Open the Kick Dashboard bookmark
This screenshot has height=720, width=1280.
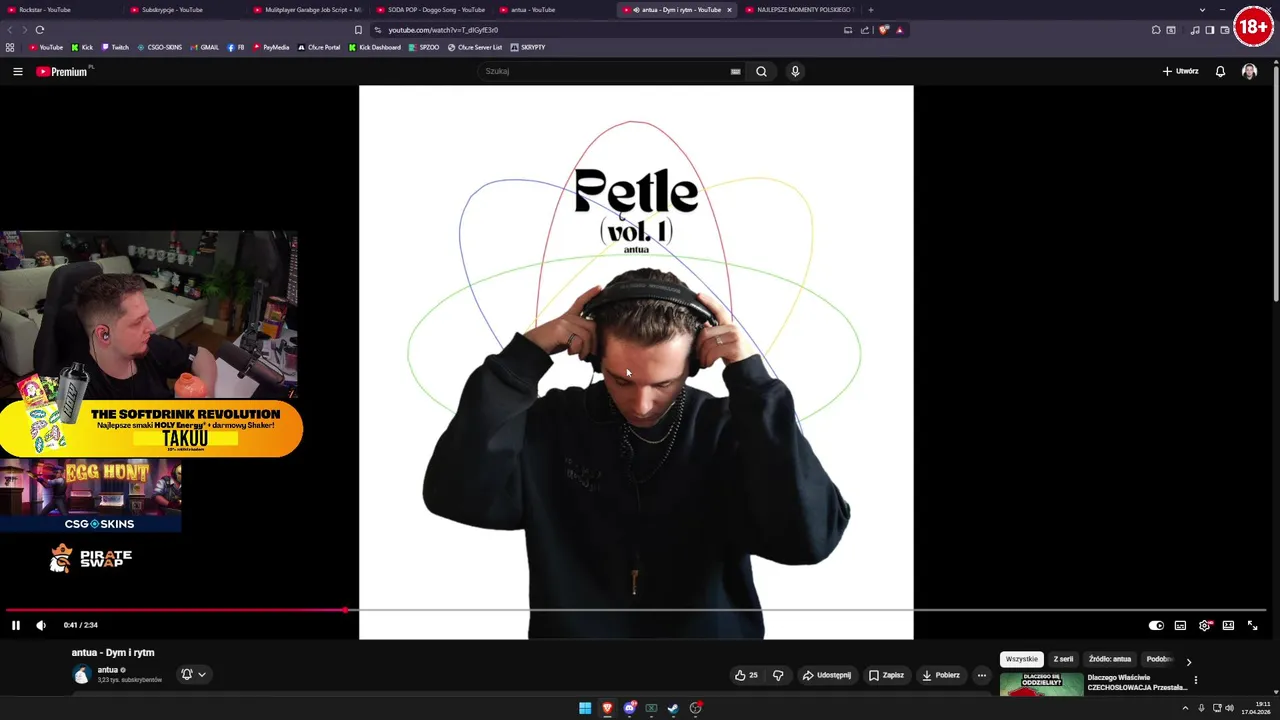pos(375,47)
